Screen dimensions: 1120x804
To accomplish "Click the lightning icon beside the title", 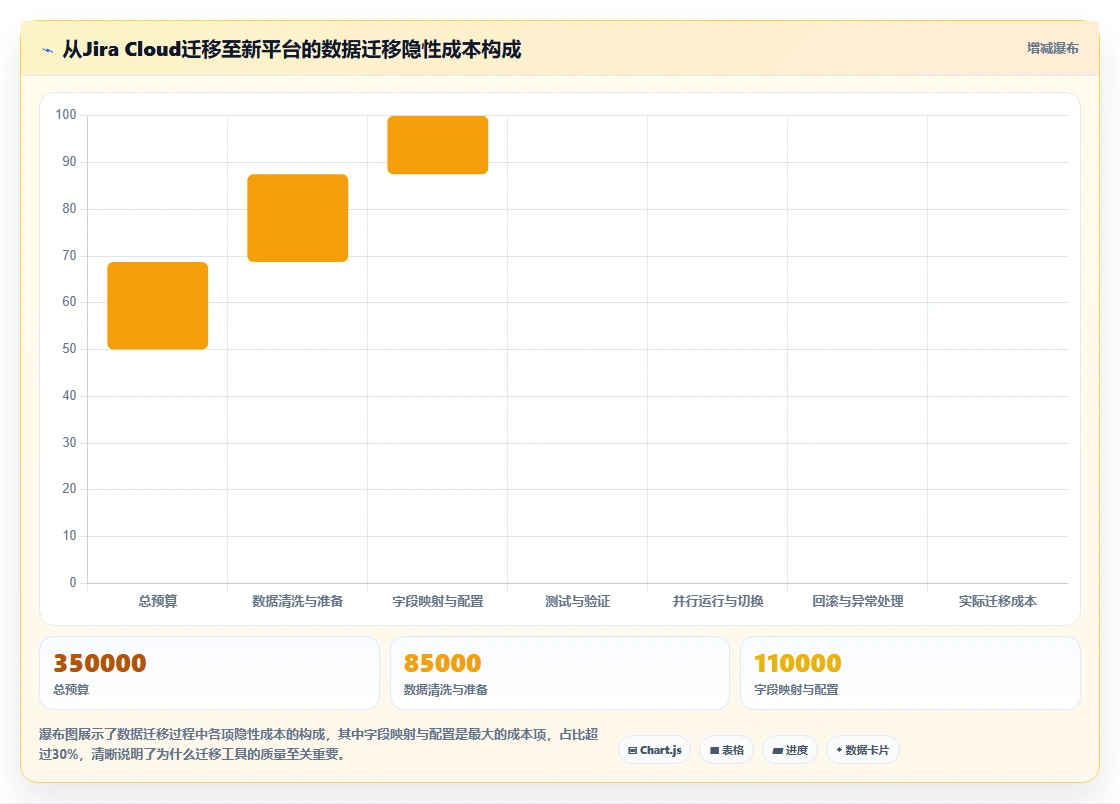I will (48, 50).
